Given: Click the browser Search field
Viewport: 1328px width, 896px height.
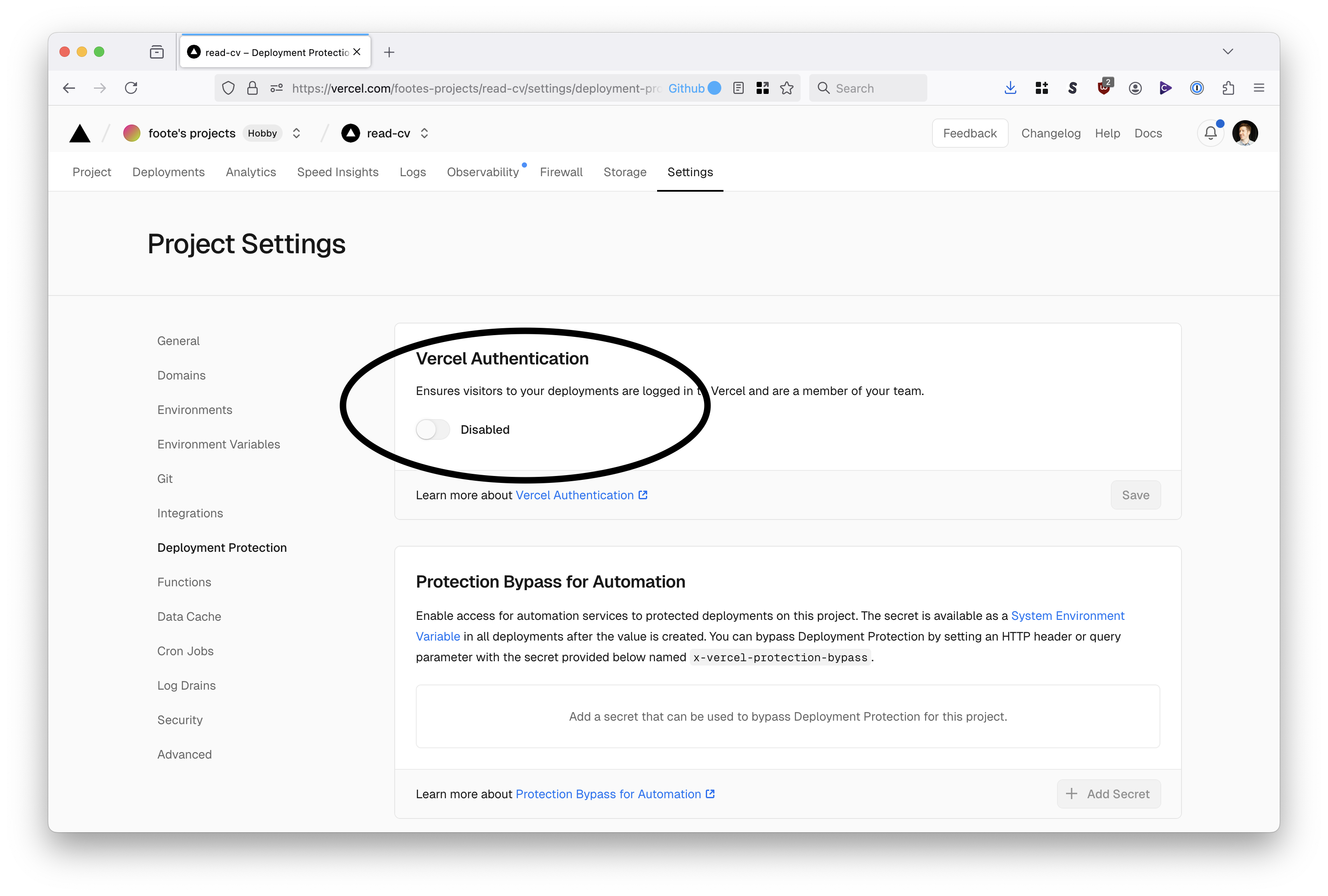Looking at the screenshot, I should pos(868,88).
